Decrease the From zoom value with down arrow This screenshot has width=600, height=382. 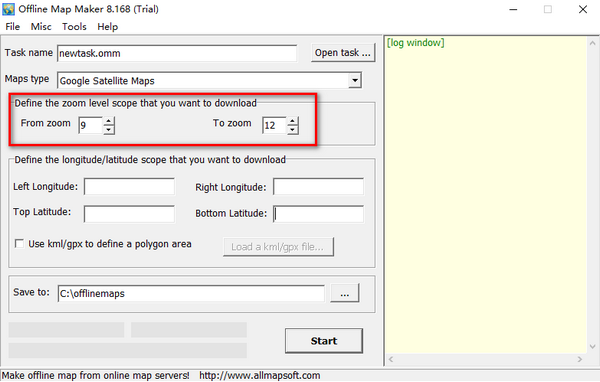click(x=109, y=130)
